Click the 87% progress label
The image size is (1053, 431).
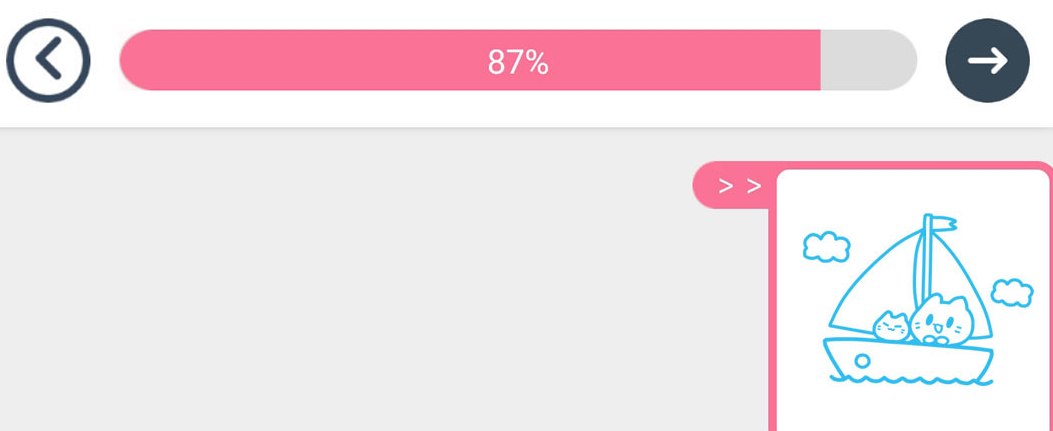pyautogui.click(x=518, y=62)
